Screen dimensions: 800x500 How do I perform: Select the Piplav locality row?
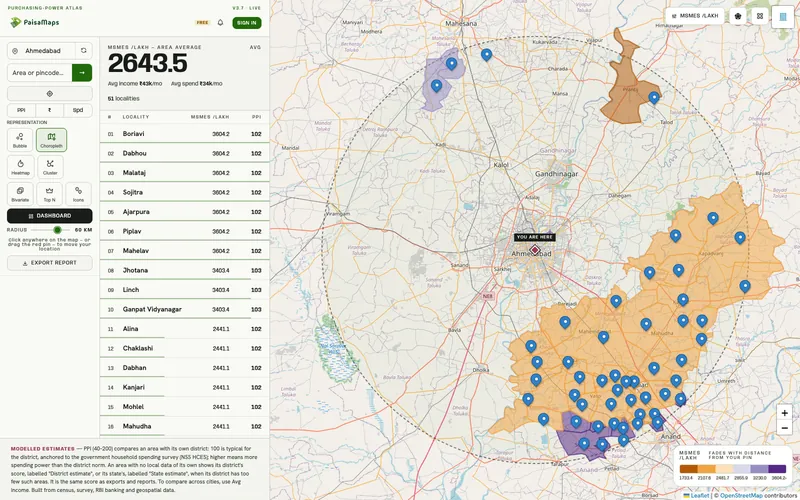[184, 231]
